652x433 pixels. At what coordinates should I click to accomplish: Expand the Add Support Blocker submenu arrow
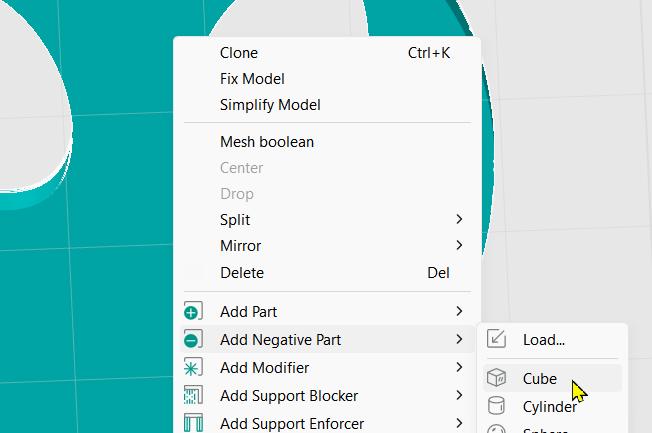(459, 396)
